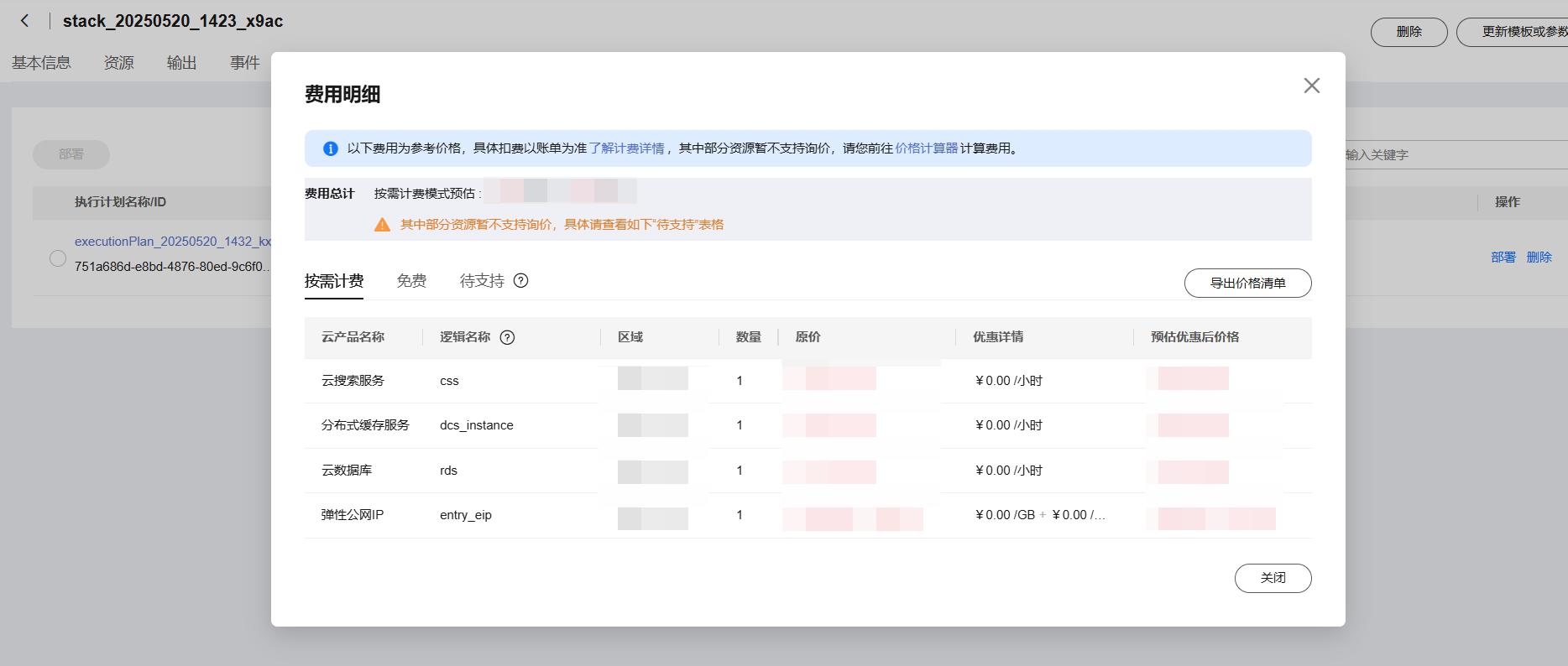Click the 区域 column header
Viewport: 1568px width, 666px height.
[630, 337]
